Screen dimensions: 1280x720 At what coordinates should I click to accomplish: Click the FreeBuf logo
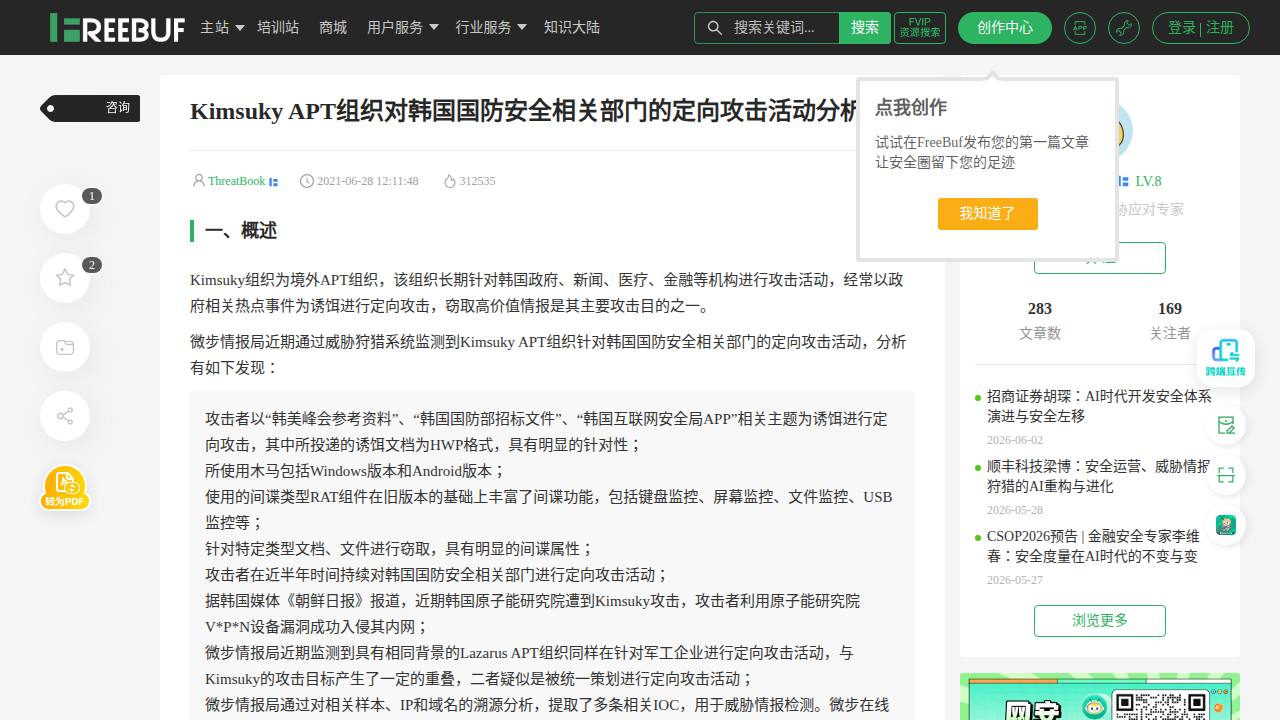pos(117,28)
